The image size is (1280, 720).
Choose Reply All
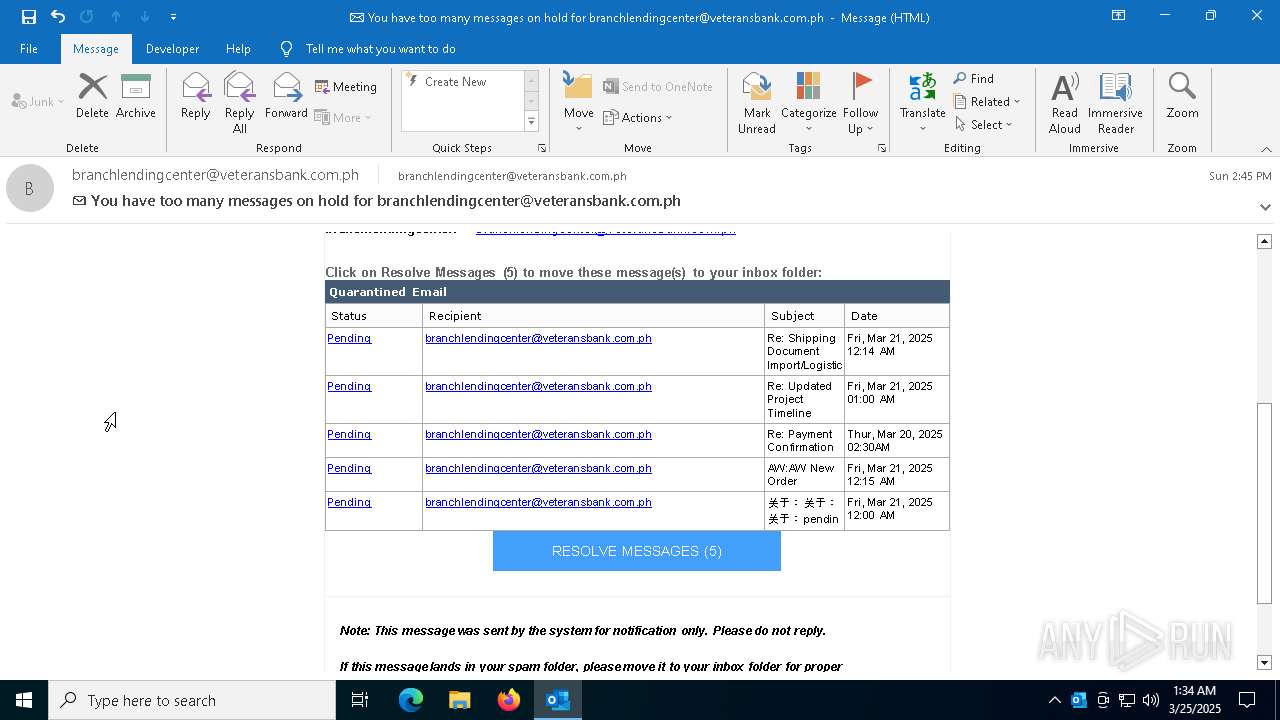(239, 103)
